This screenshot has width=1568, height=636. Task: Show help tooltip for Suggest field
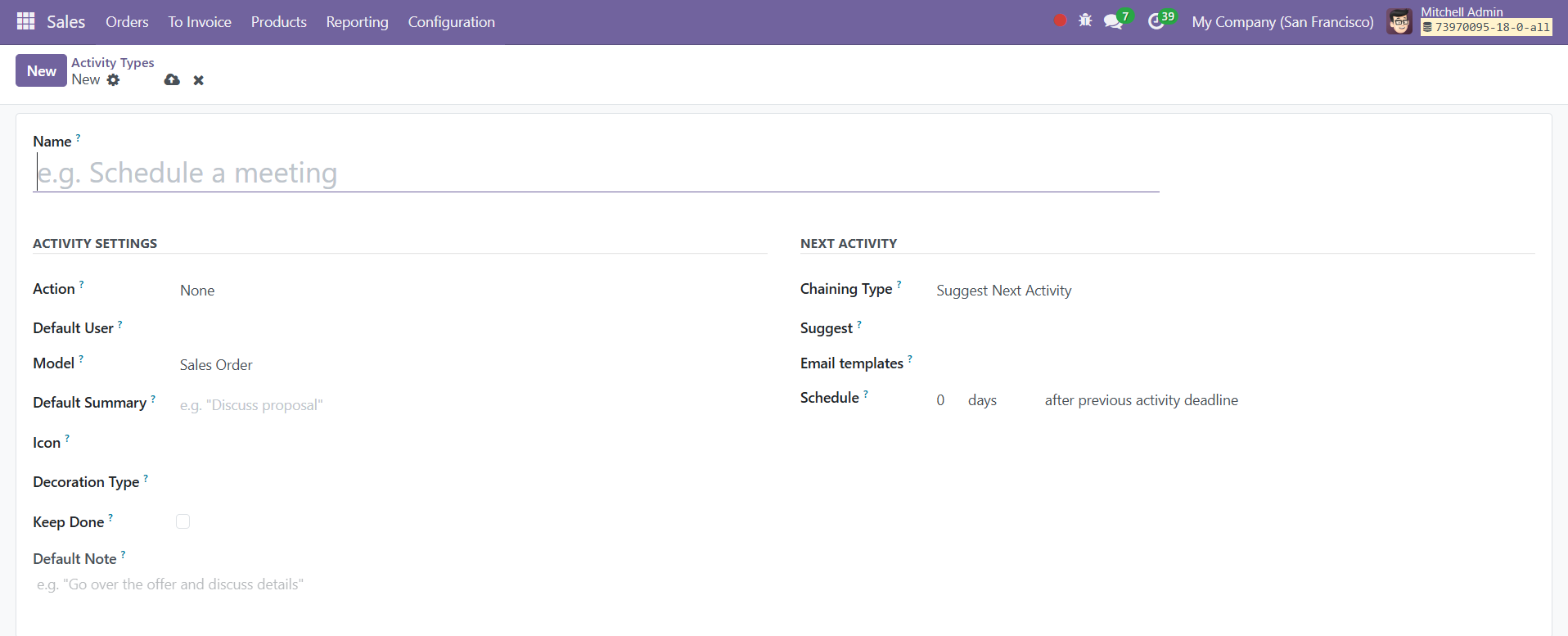[x=858, y=325]
